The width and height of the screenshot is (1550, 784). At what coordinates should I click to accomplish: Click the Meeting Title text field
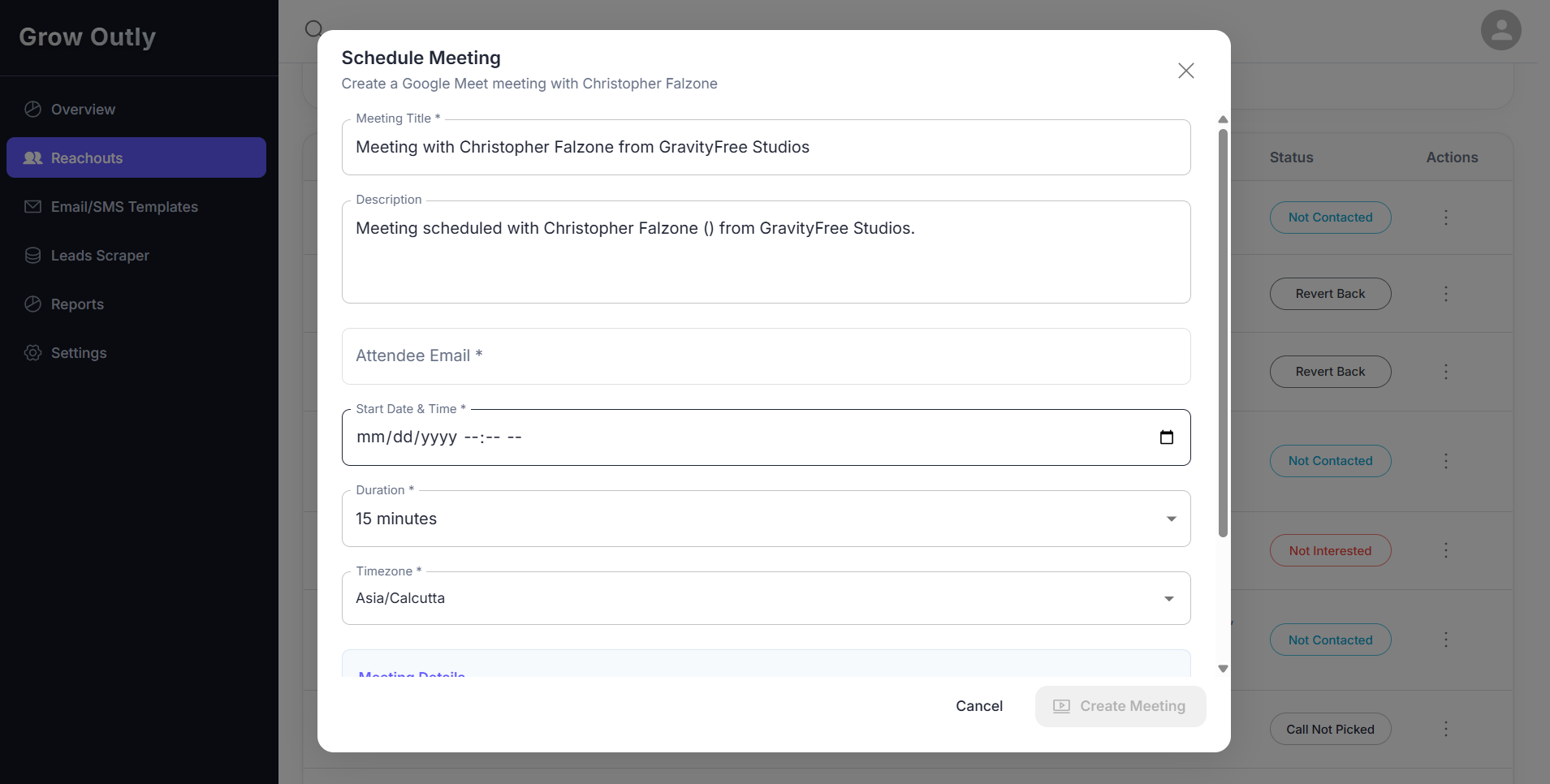766,147
